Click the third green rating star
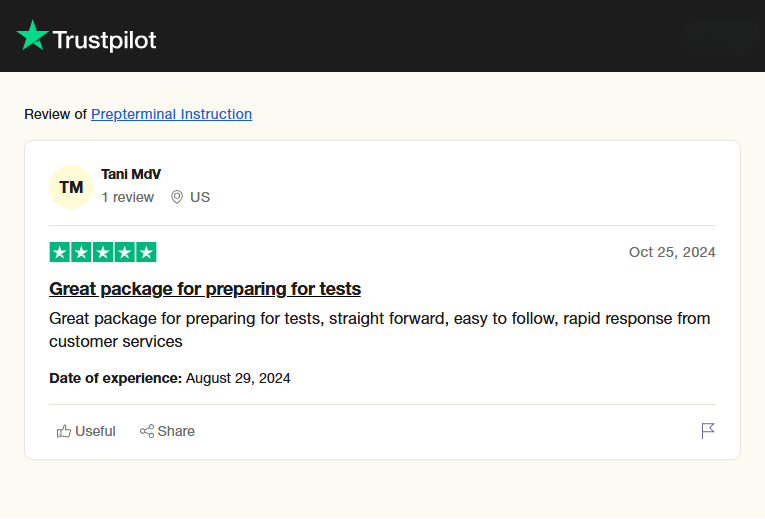 103,252
